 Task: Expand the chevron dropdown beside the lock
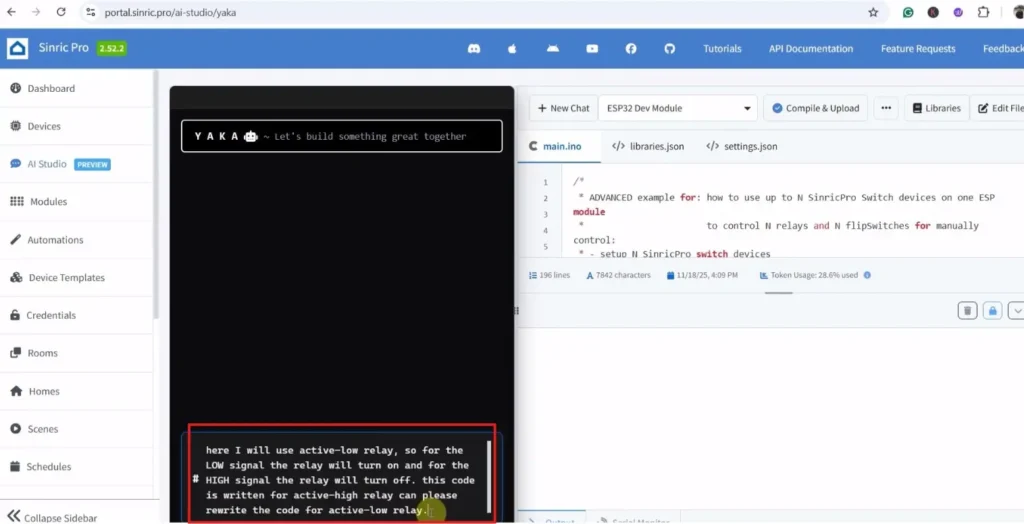1016,311
